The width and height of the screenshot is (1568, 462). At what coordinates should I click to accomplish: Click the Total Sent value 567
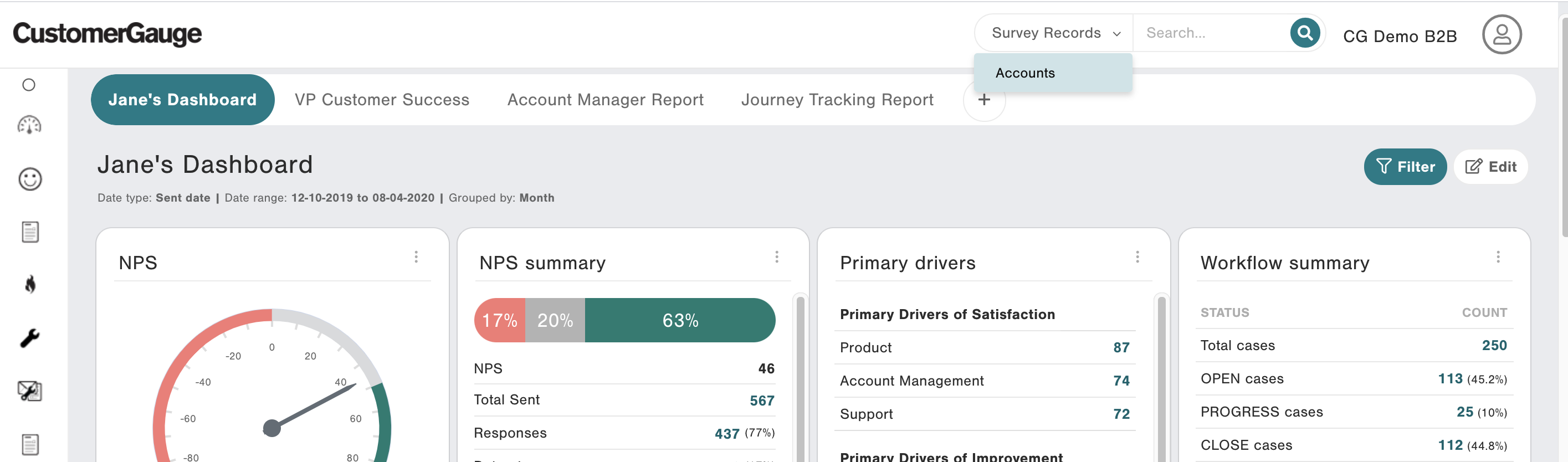pos(762,401)
